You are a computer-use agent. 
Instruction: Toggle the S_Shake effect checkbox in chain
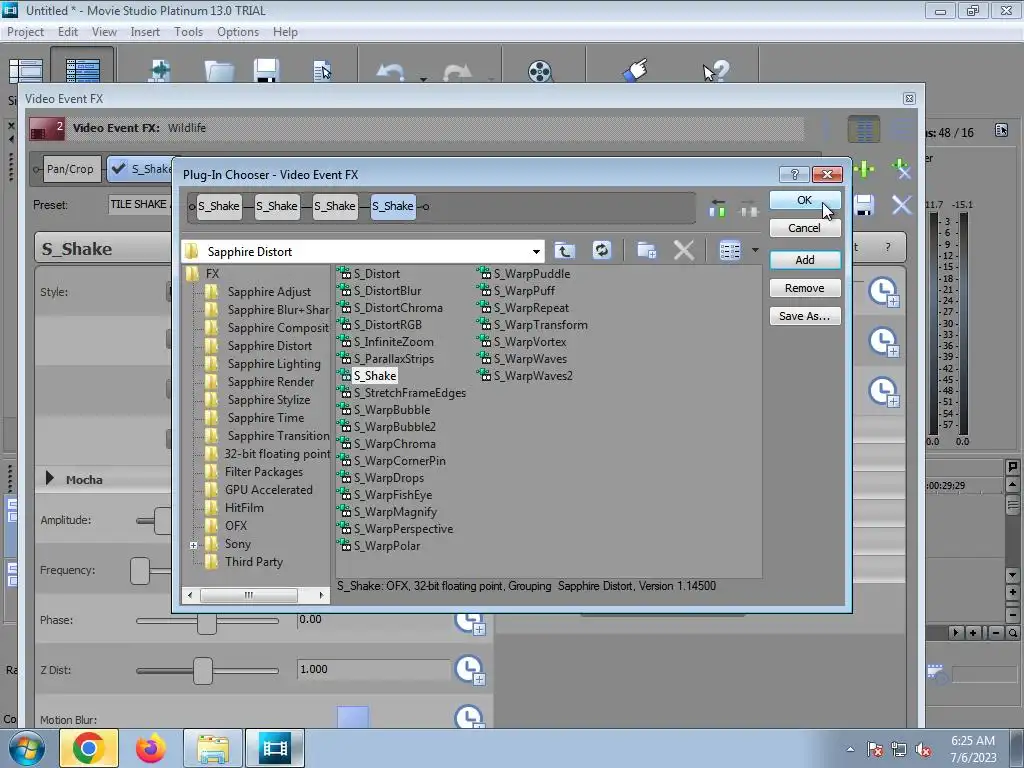(119, 168)
